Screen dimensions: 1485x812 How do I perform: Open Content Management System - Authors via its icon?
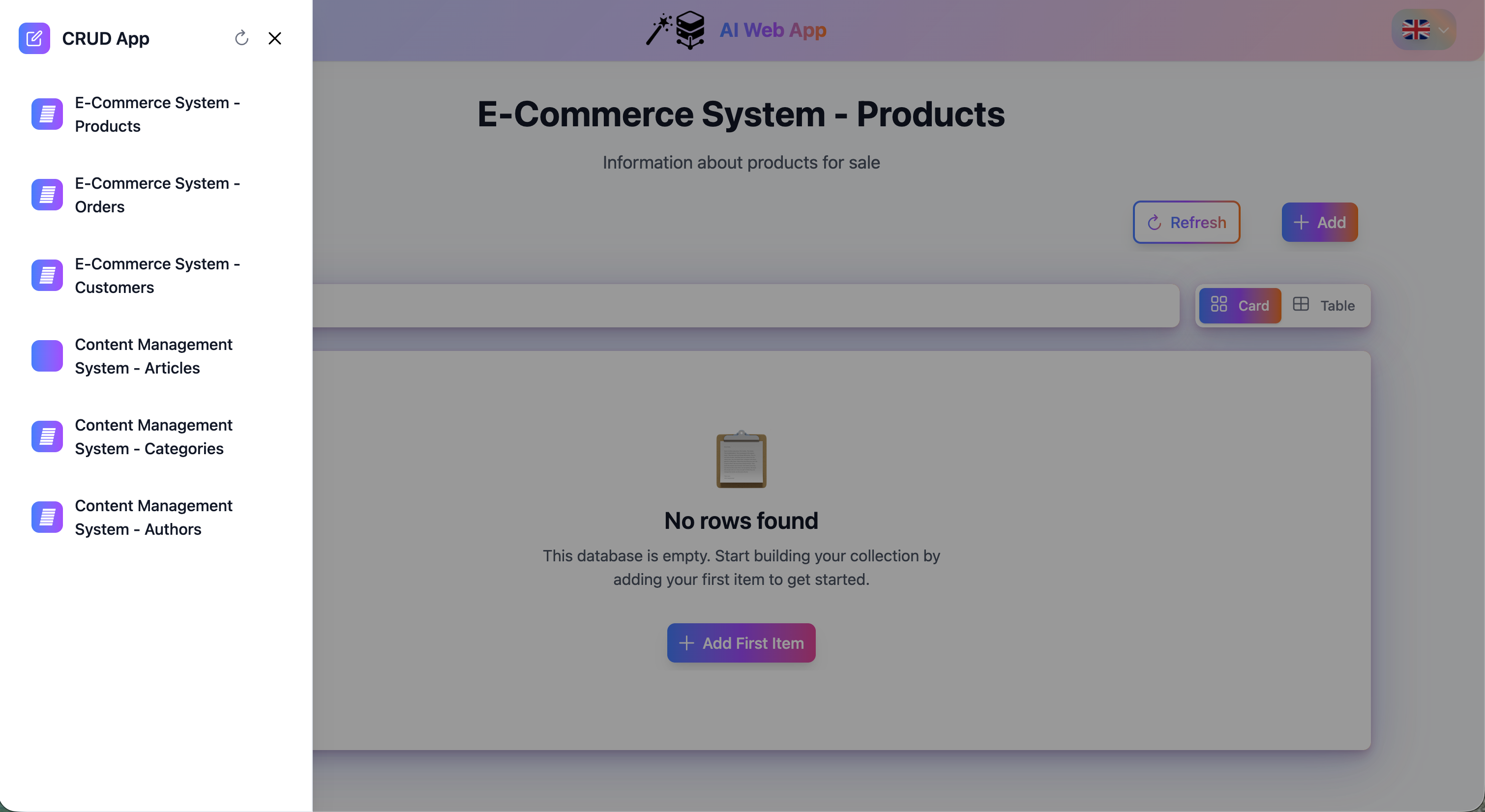(x=46, y=517)
